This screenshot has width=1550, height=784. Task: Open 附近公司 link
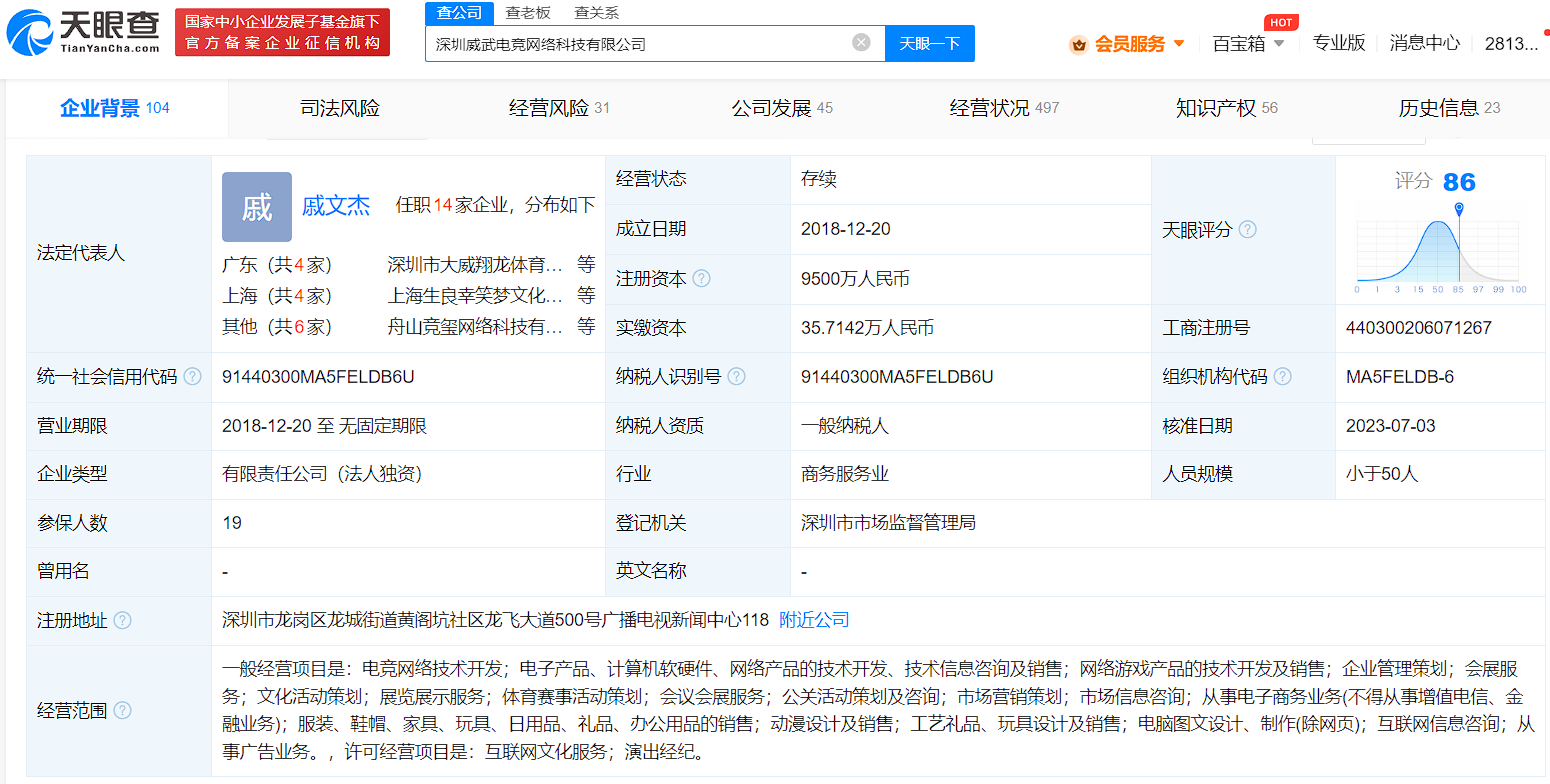pos(814,620)
